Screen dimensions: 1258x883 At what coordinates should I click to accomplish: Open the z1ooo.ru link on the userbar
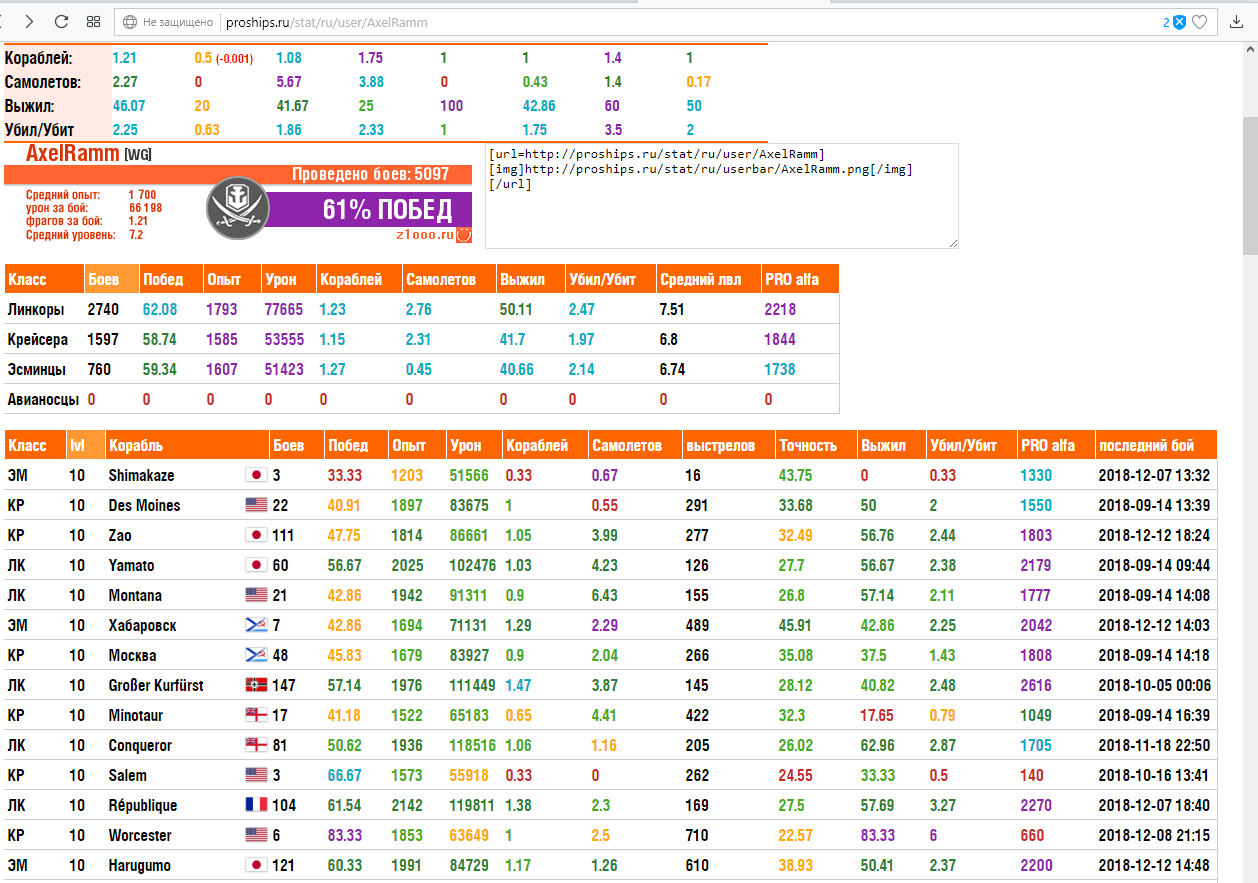[x=424, y=236]
